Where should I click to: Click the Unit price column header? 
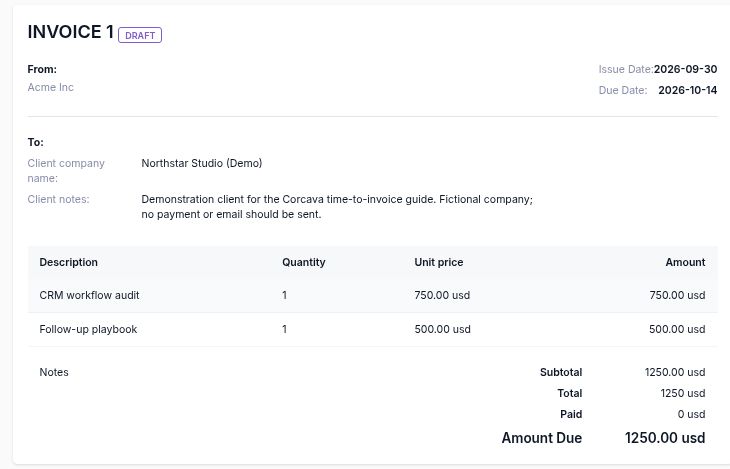[439, 262]
